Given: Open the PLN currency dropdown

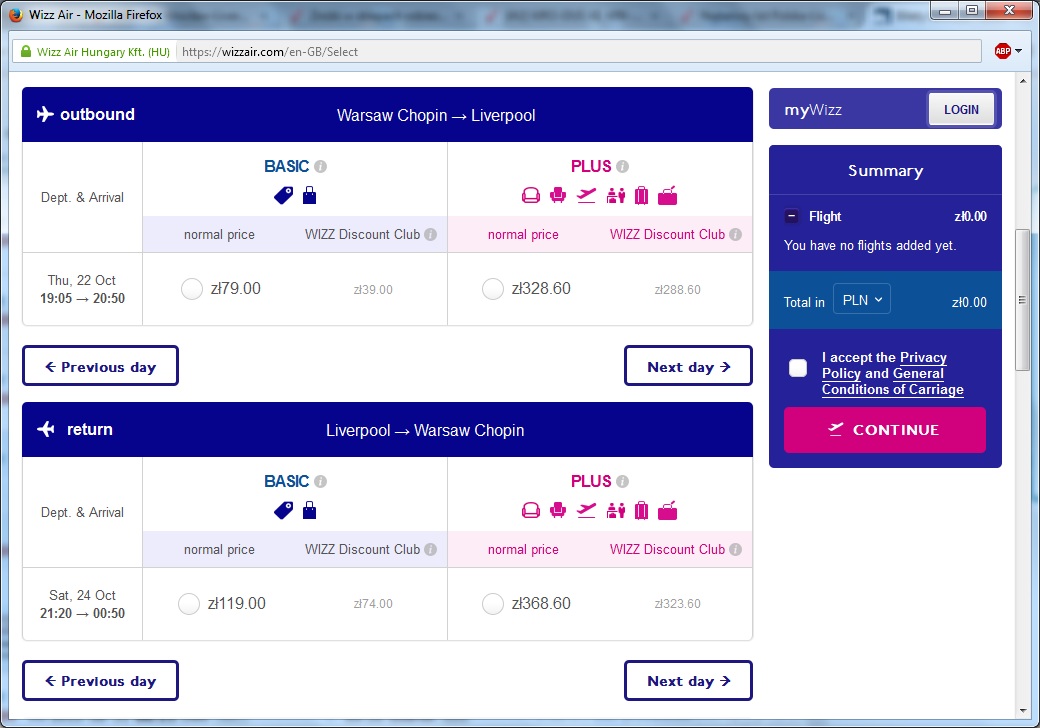Looking at the screenshot, I should click(862, 300).
